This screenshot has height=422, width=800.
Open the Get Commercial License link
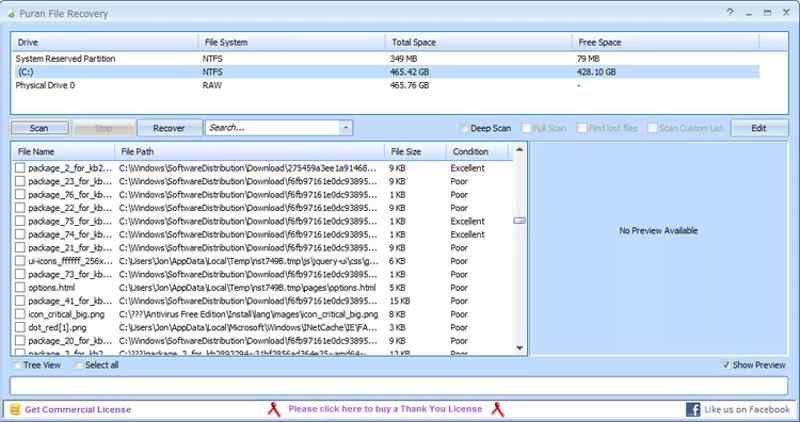[78, 409]
